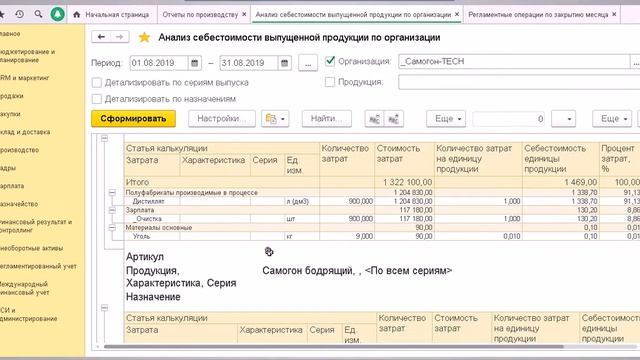
Task: Open the Продажи section in the sidebar
Action: pyautogui.click(x=11, y=96)
